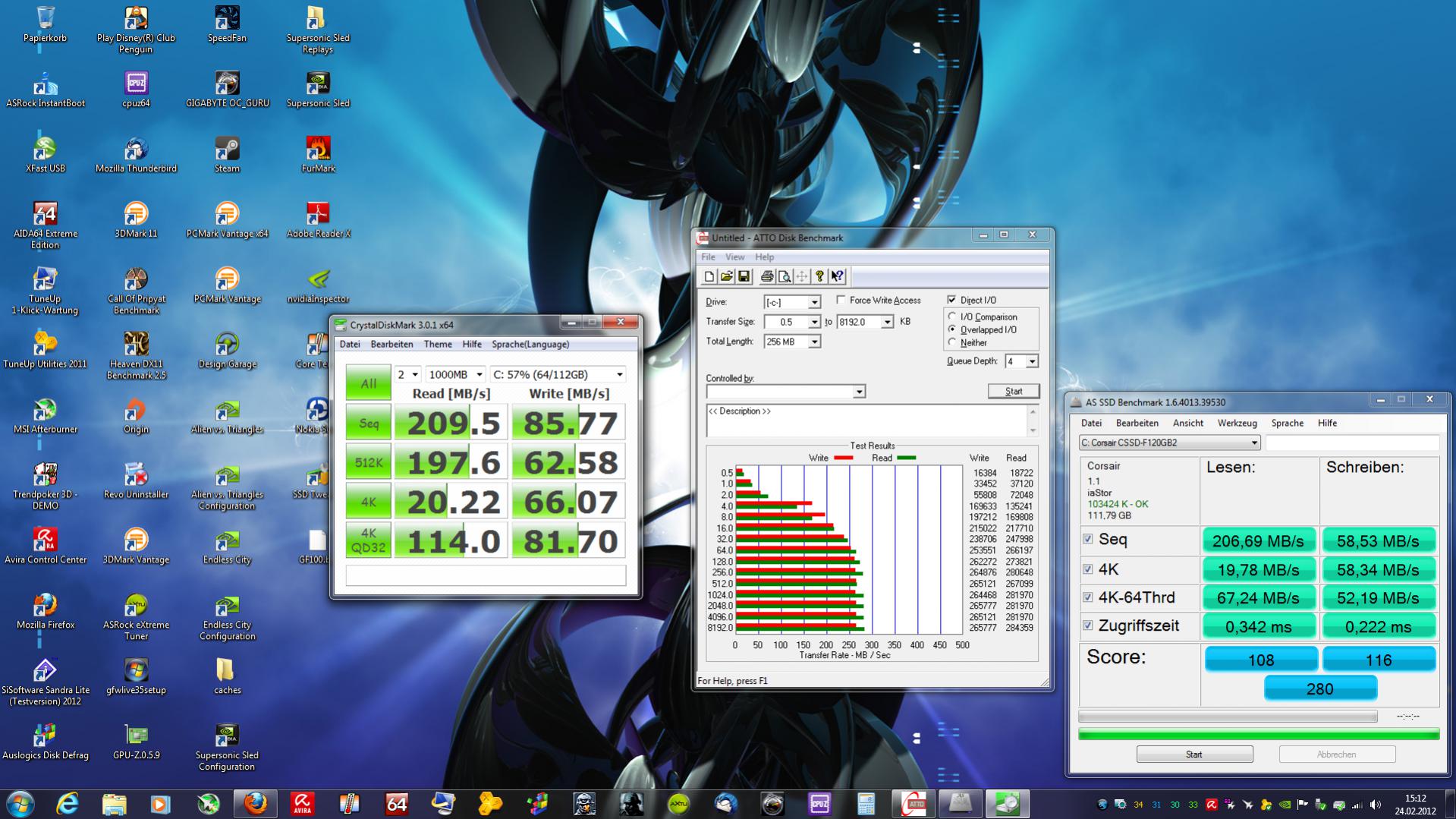Open Avira Control Center desktop icon

click(x=45, y=547)
